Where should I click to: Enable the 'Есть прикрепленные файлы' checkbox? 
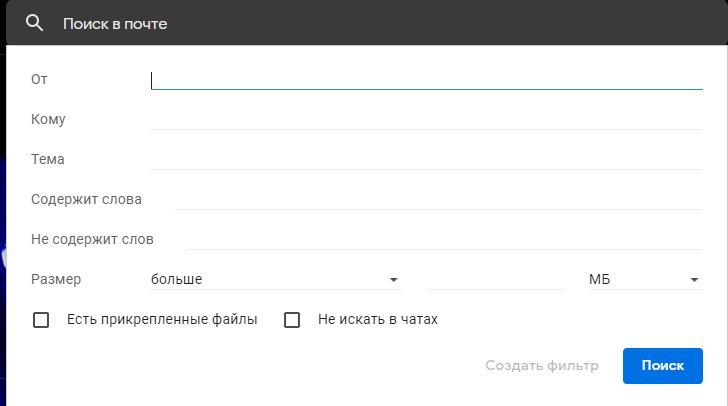[41, 320]
